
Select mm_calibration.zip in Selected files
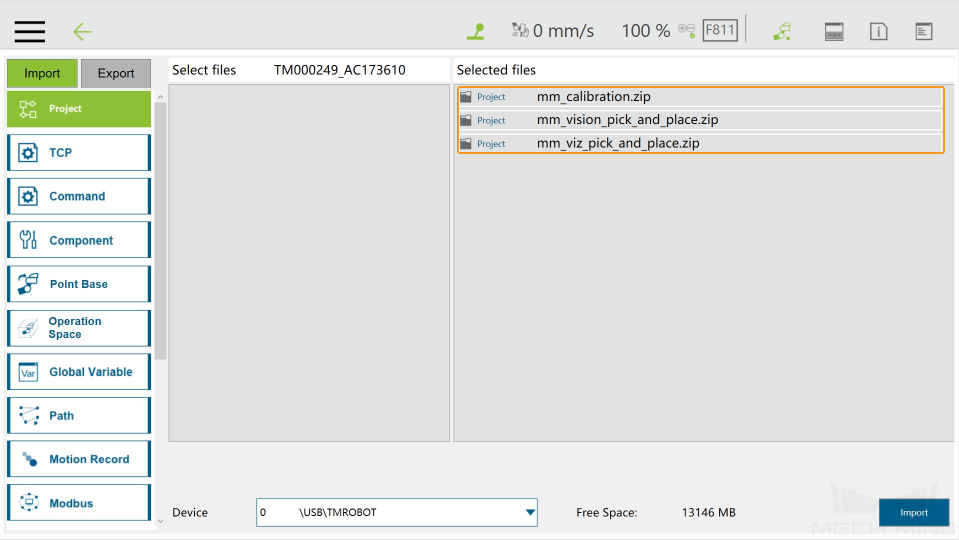tap(700, 97)
